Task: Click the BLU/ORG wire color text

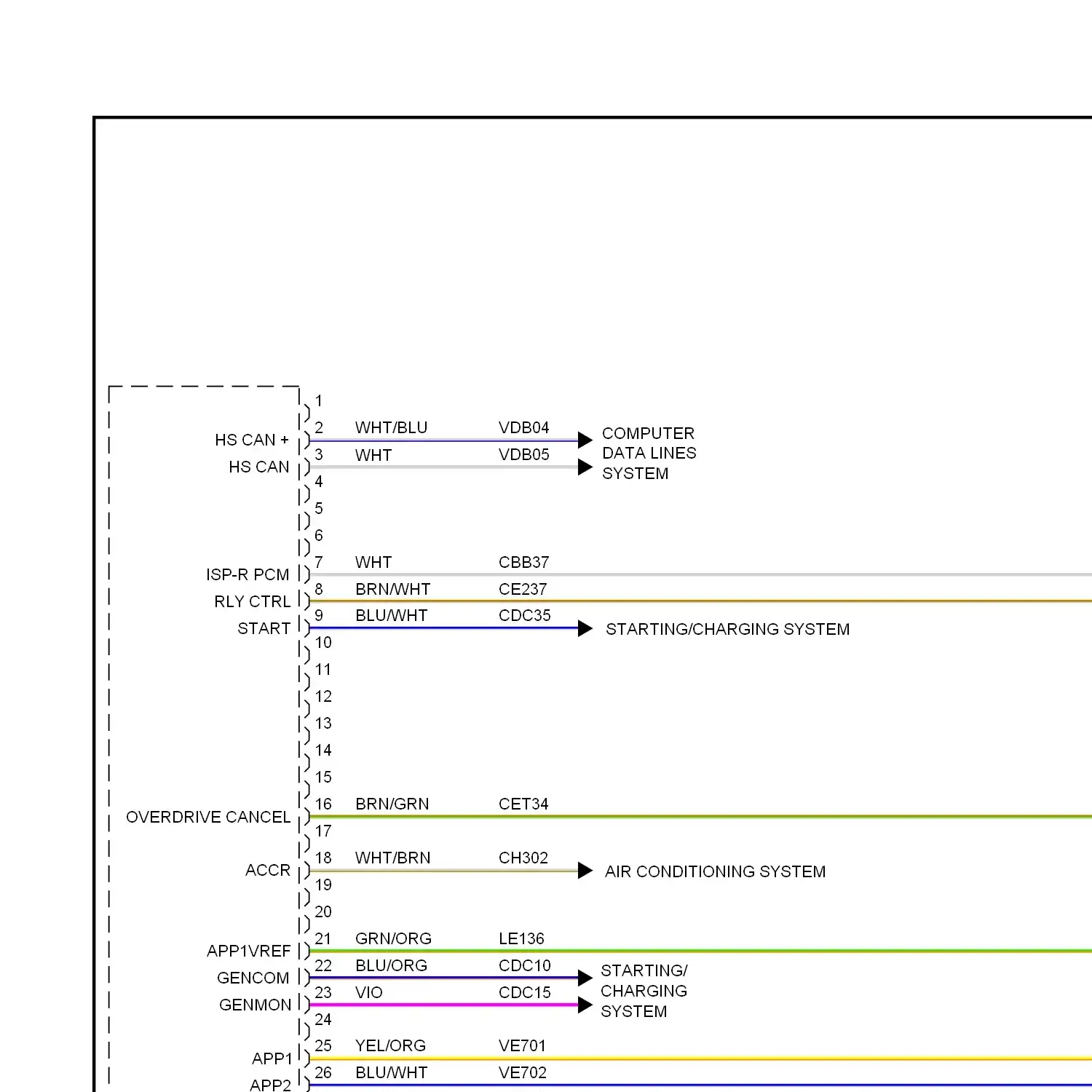Action: point(391,965)
